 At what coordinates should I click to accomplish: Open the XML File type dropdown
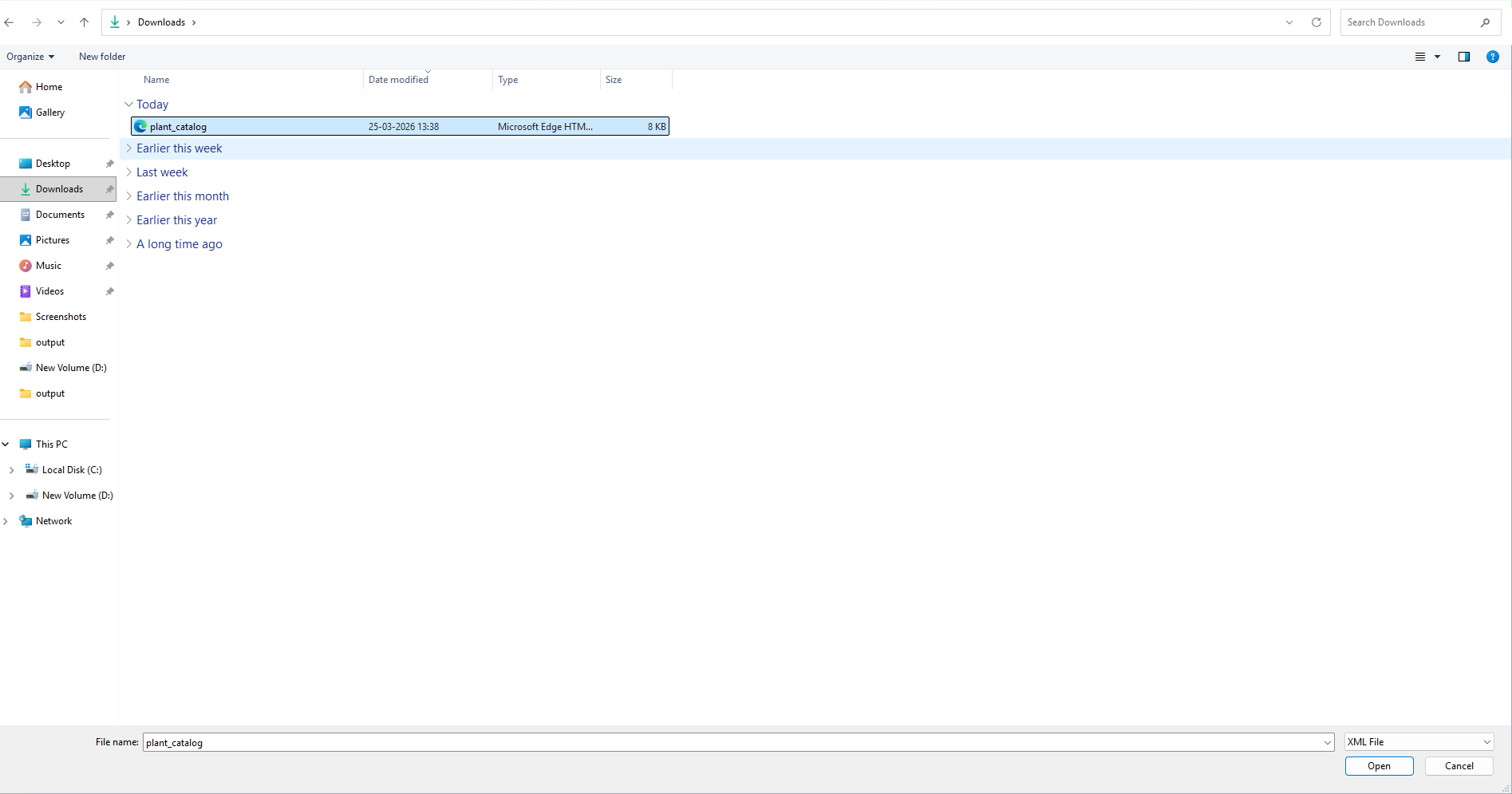point(1419,742)
